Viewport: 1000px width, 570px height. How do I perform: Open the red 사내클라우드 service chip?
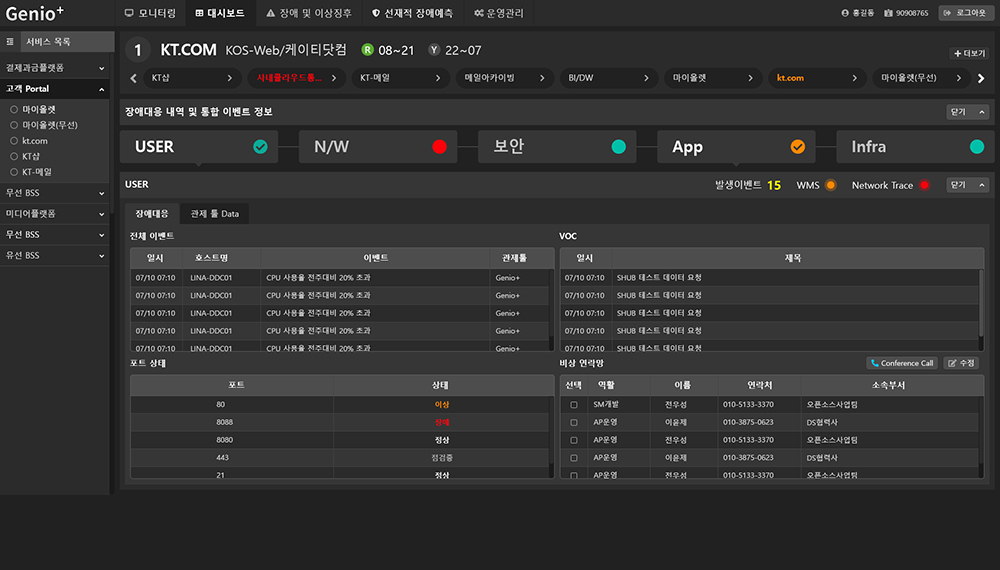pos(296,78)
